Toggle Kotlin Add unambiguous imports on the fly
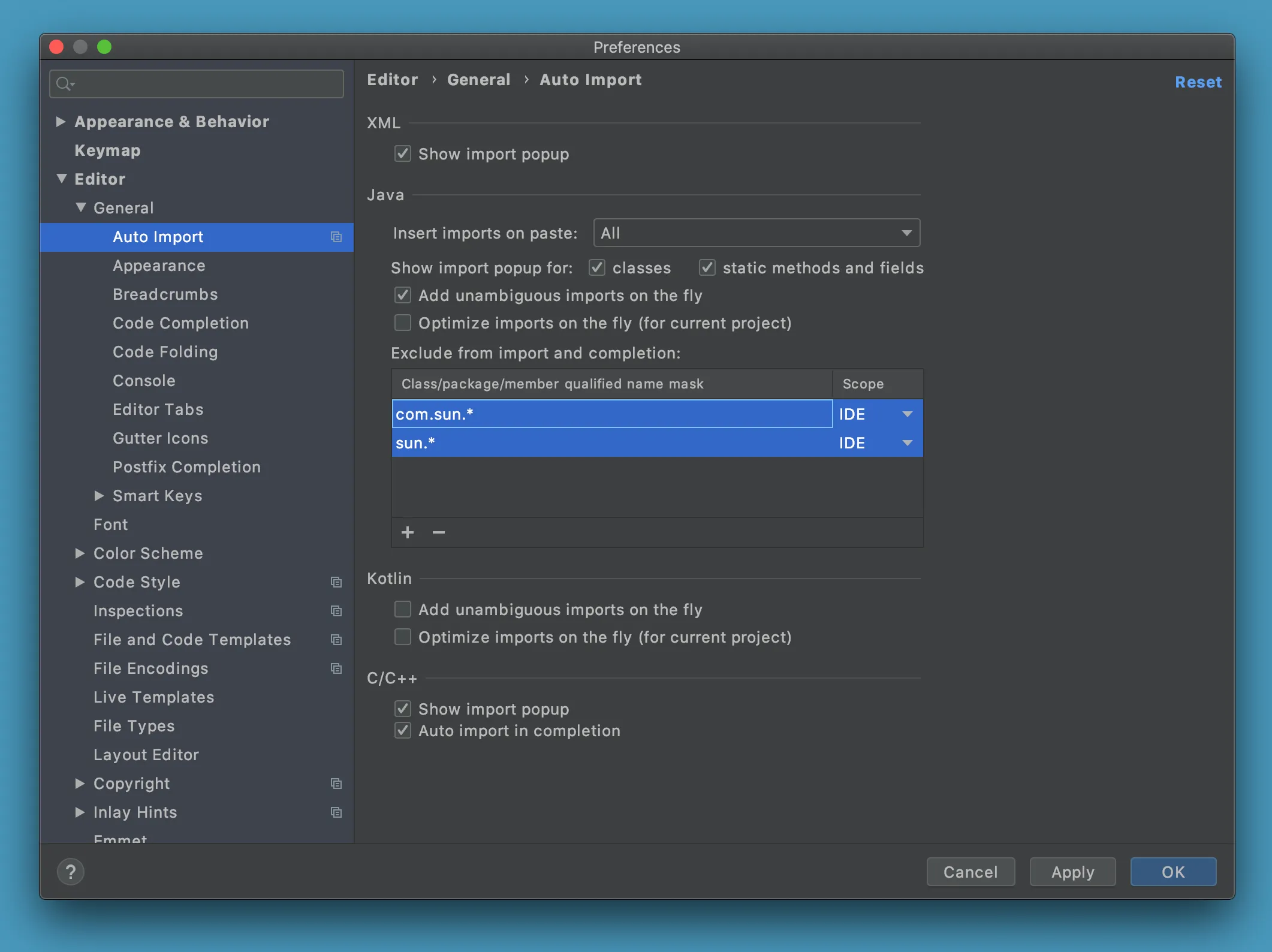Image resolution: width=1272 pixels, height=952 pixels. [x=403, y=610]
